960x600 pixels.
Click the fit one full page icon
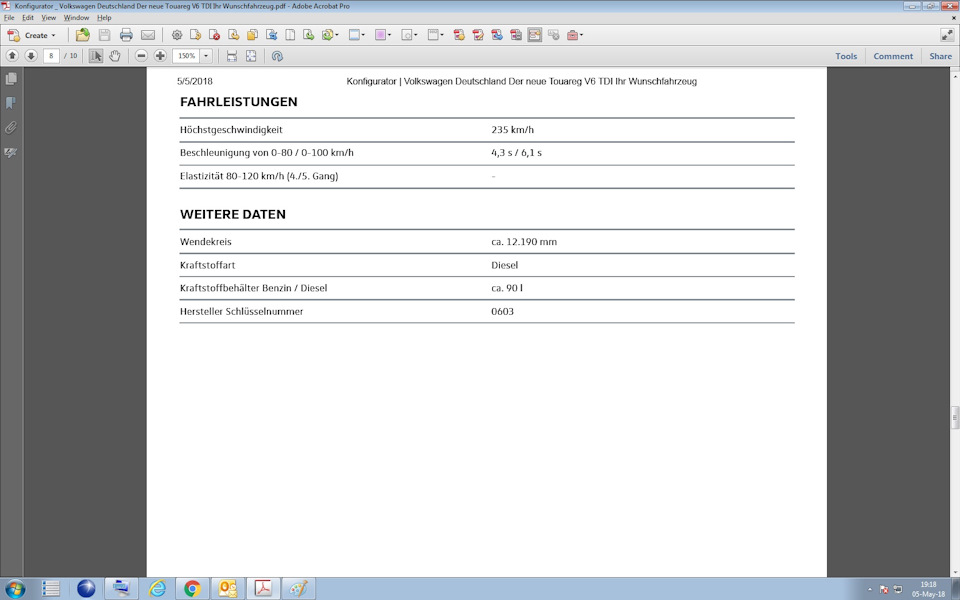pos(251,56)
